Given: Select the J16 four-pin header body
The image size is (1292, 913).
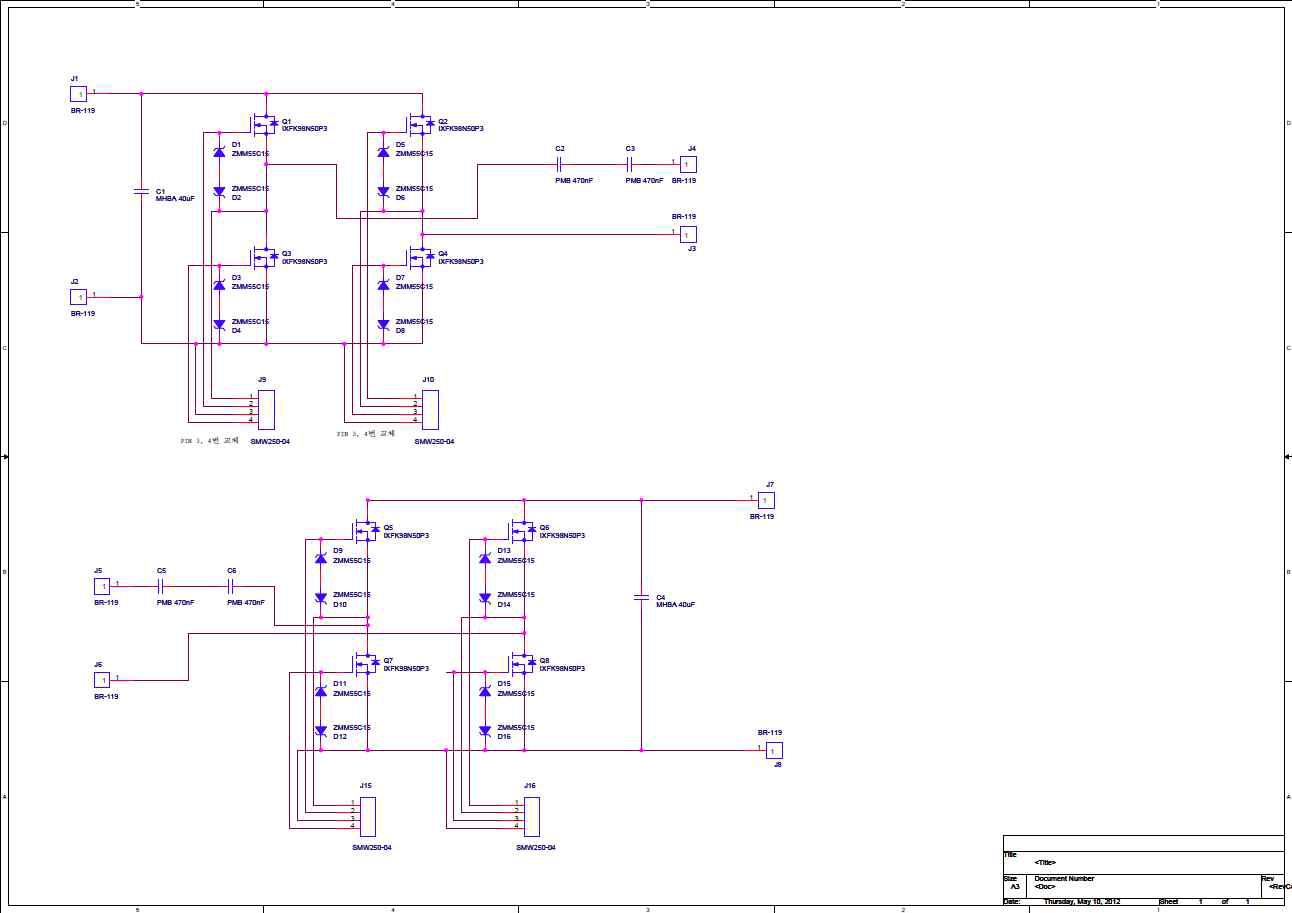Looking at the screenshot, I should 532,817.
